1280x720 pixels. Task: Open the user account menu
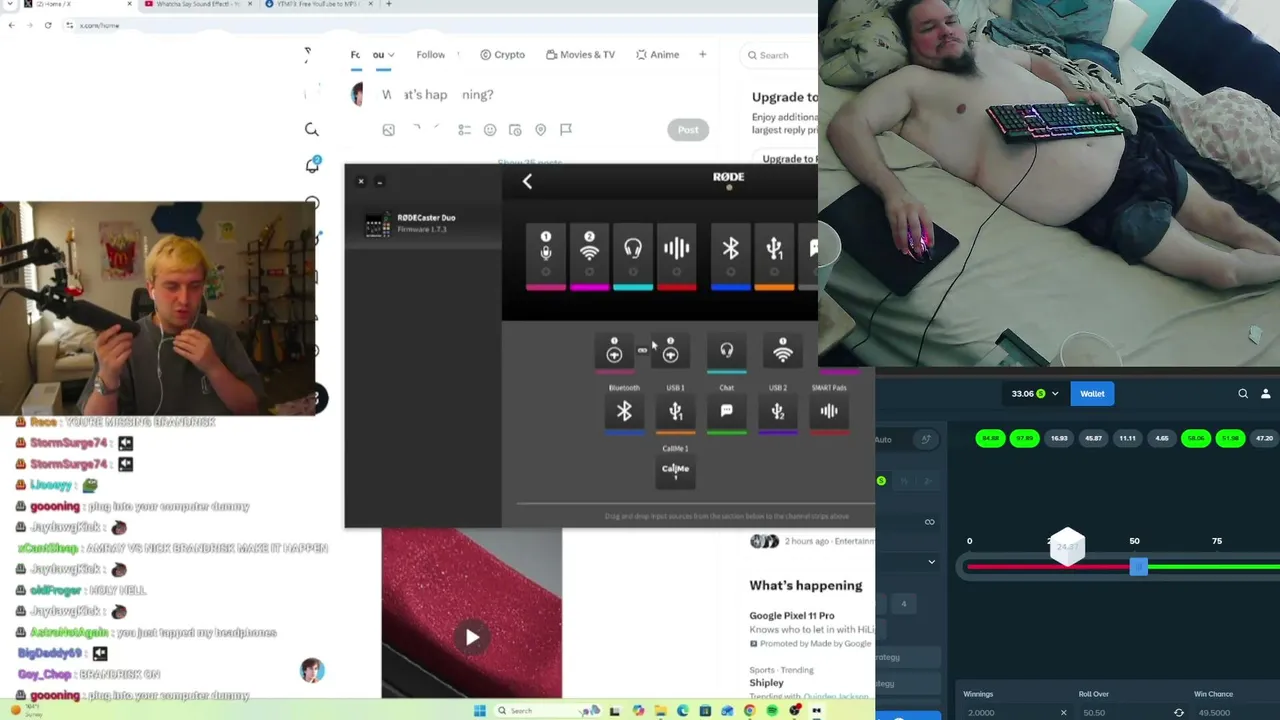click(1266, 394)
